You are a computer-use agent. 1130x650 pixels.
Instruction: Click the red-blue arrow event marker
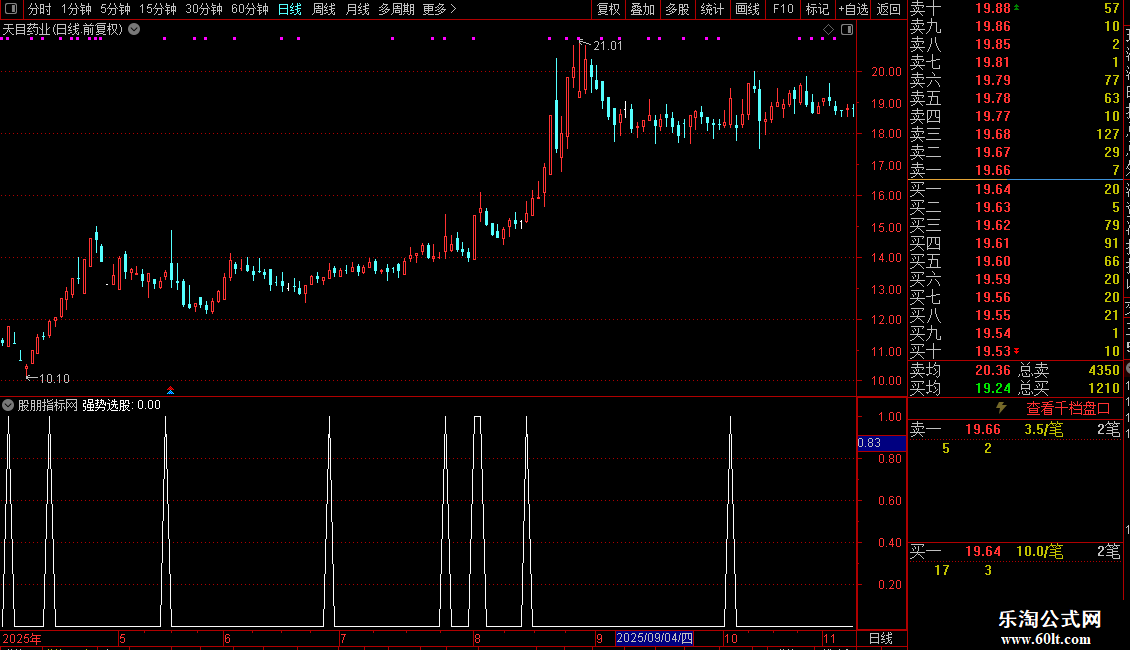coord(171,390)
